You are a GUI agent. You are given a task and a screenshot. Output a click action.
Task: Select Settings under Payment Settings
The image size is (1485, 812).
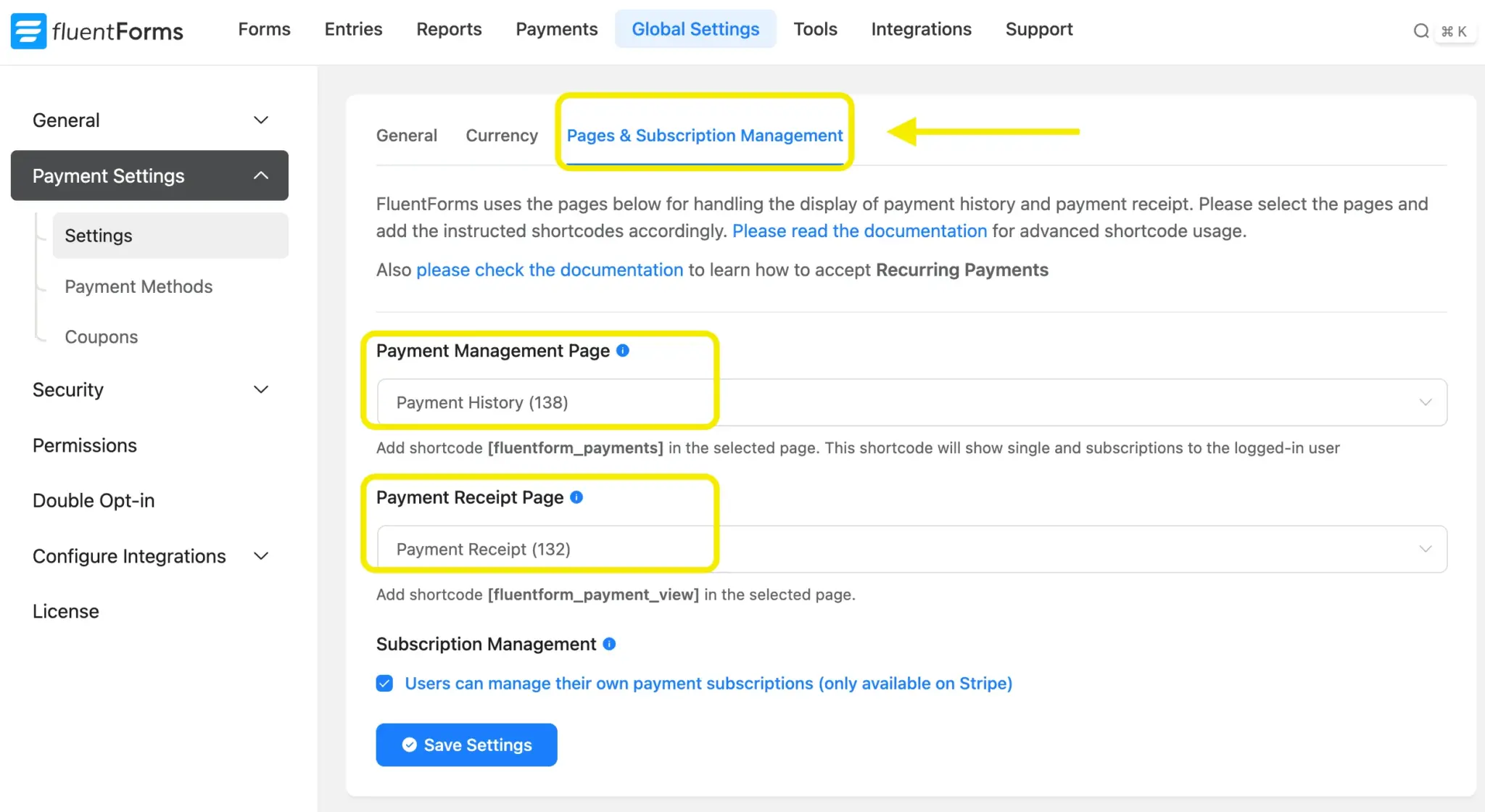170,236
